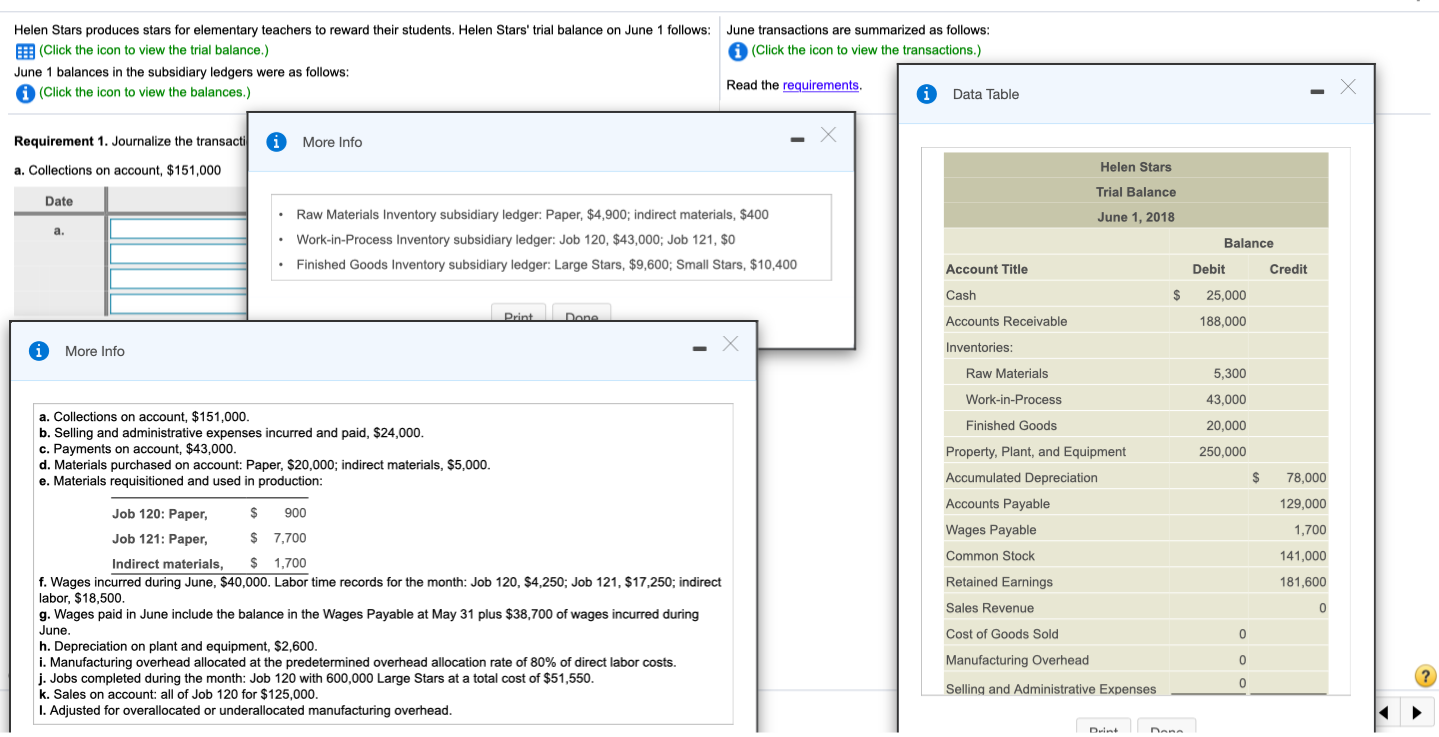Minimize the lower More Info dialog
Image resolution: width=1439 pixels, height=737 pixels.
point(699,349)
